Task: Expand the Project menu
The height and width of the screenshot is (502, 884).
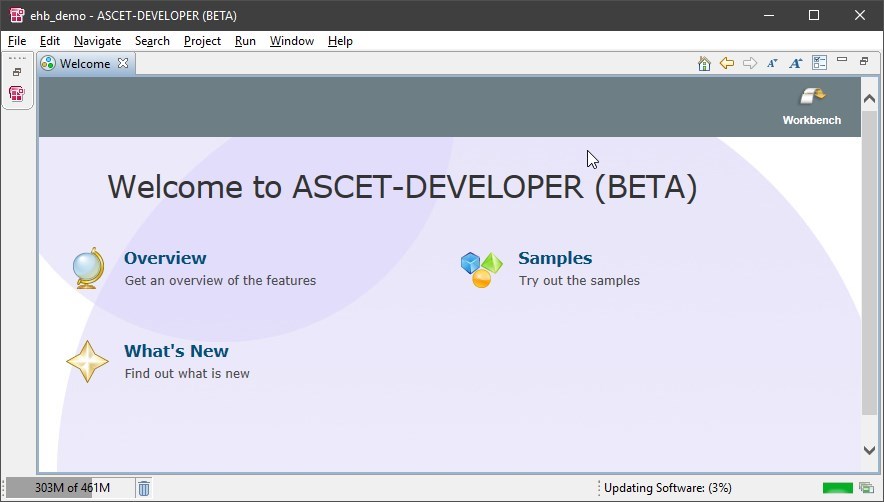Action: (x=202, y=41)
